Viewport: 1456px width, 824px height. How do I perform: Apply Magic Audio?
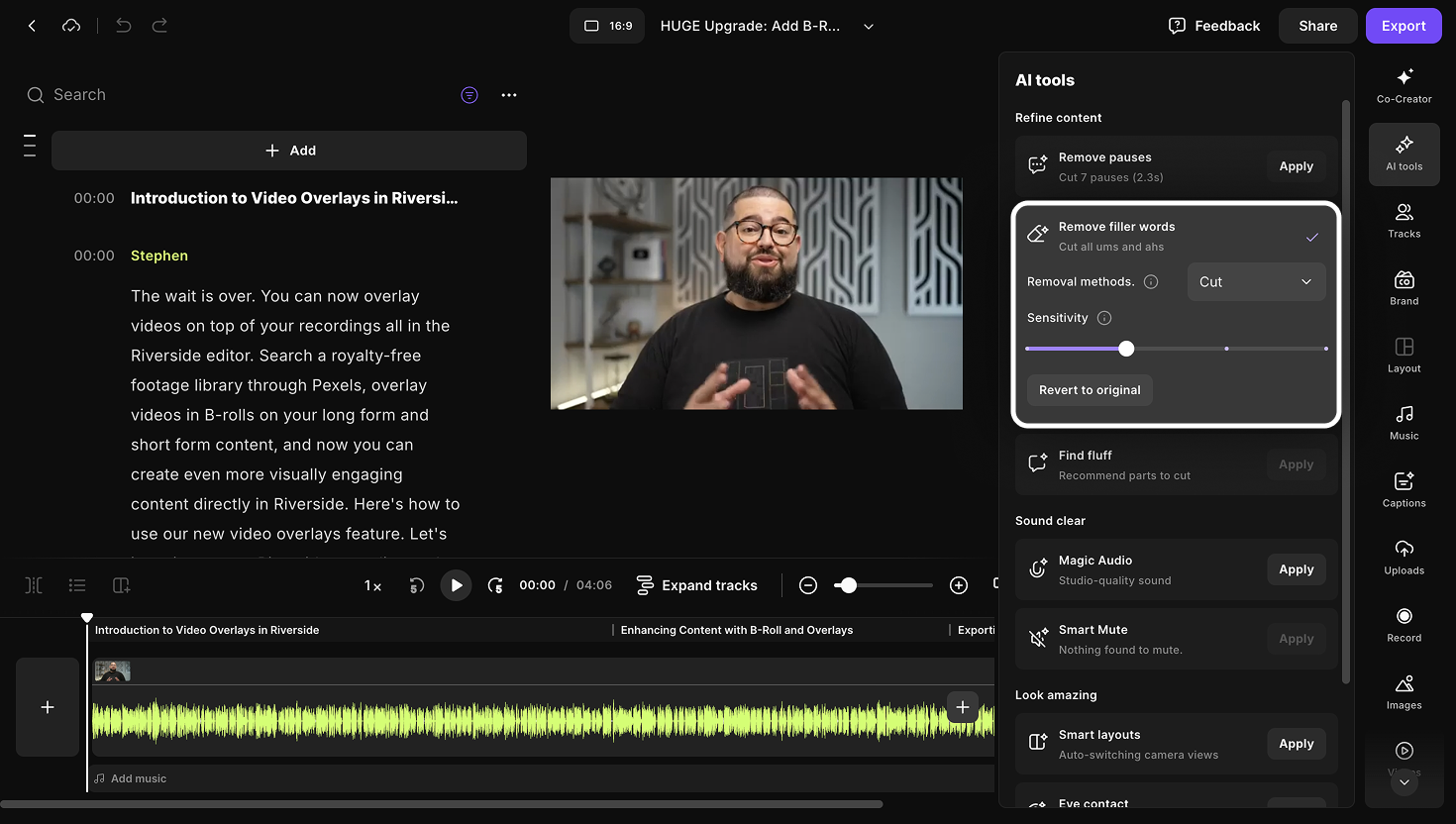tap(1296, 569)
